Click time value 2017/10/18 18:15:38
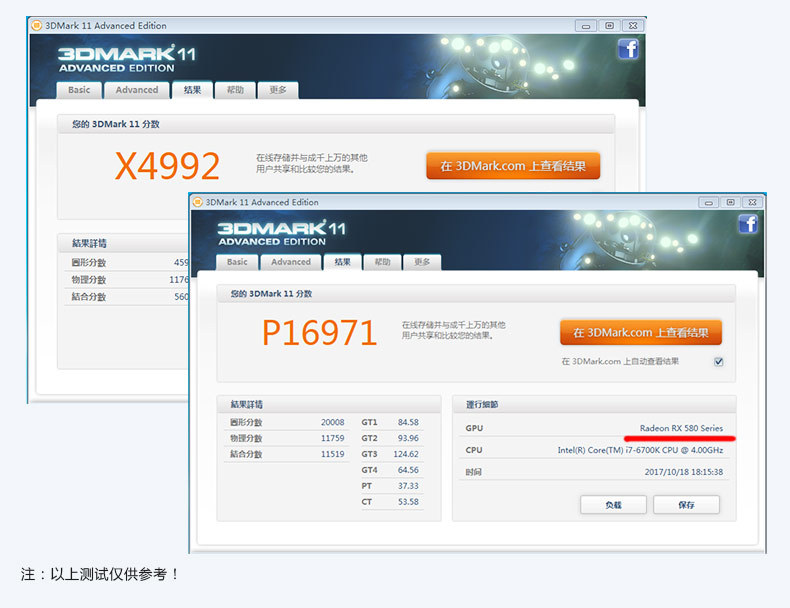 [684, 472]
